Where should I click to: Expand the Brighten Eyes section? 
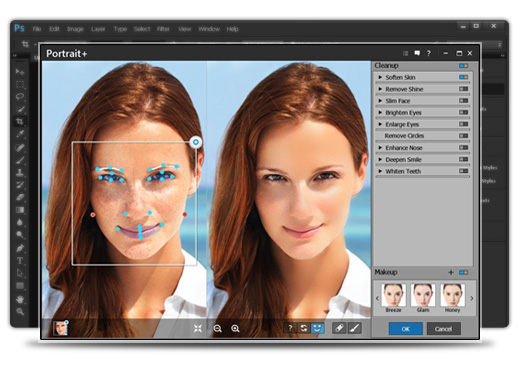point(380,112)
